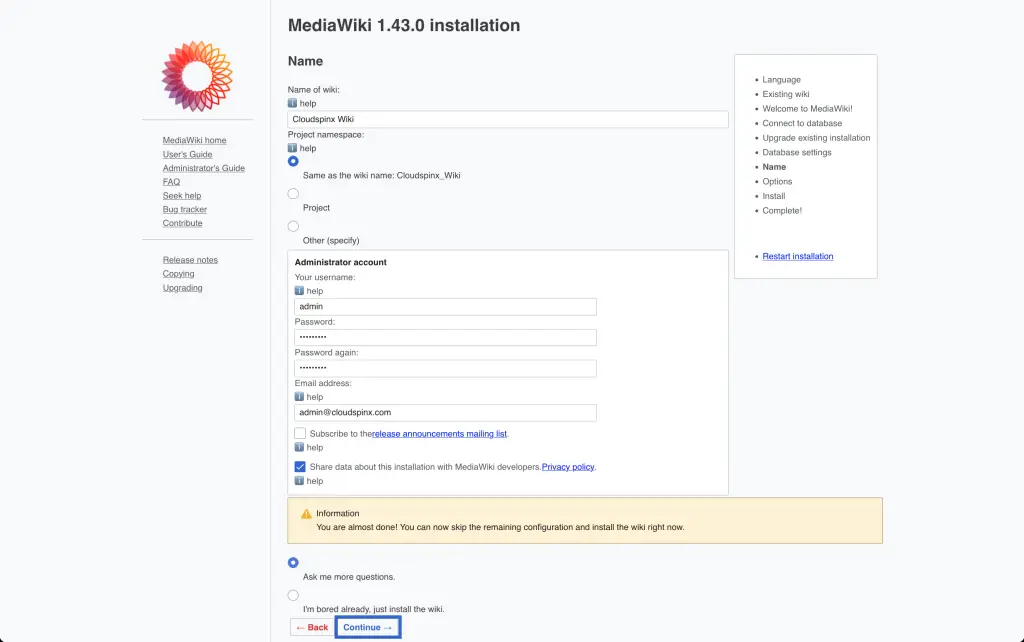This screenshot has width=1024, height=642.
Task: Click the Restart installation link
Action: click(797, 256)
